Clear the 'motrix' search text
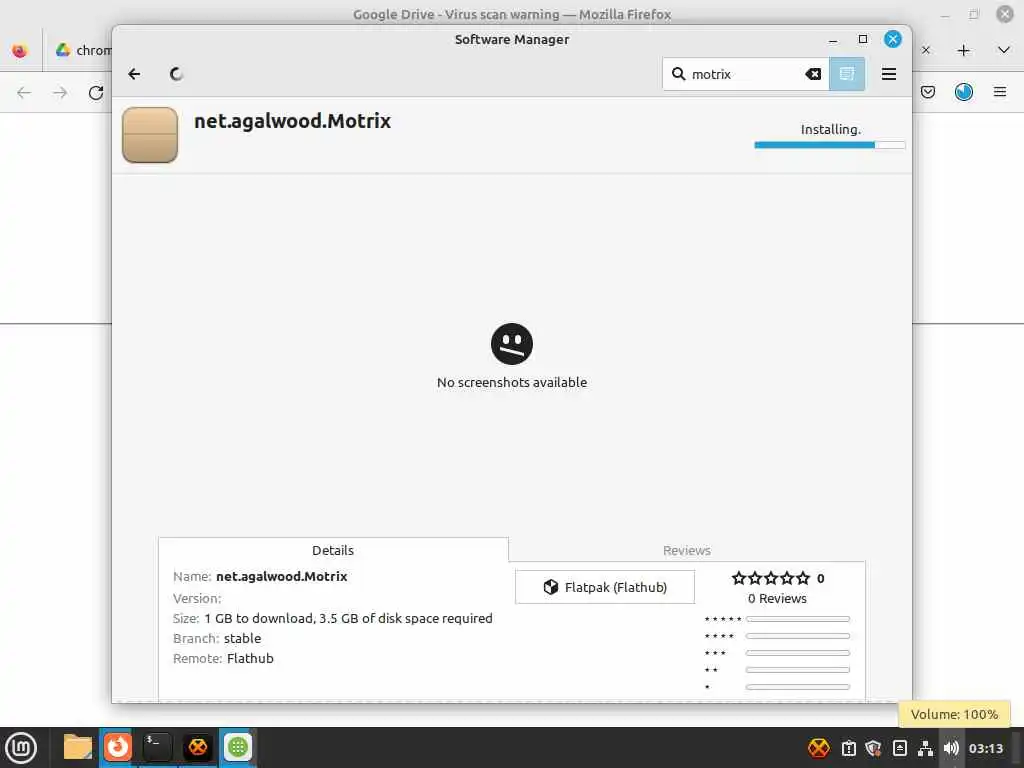 [813, 74]
